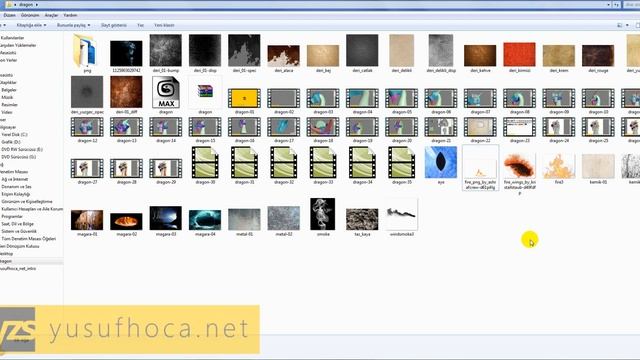The image size is (640, 360).
Task: Open the view options dropdown arrow
Action: click(x=627, y=25)
